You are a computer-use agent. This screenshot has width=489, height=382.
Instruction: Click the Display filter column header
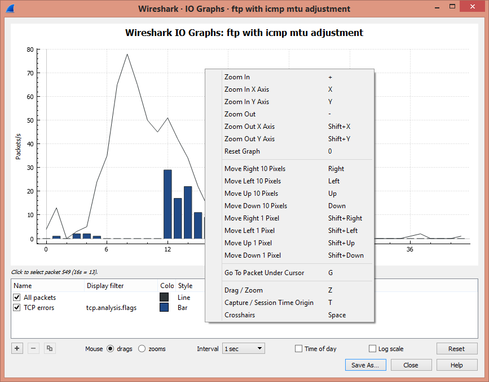click(x=121, y=286)
